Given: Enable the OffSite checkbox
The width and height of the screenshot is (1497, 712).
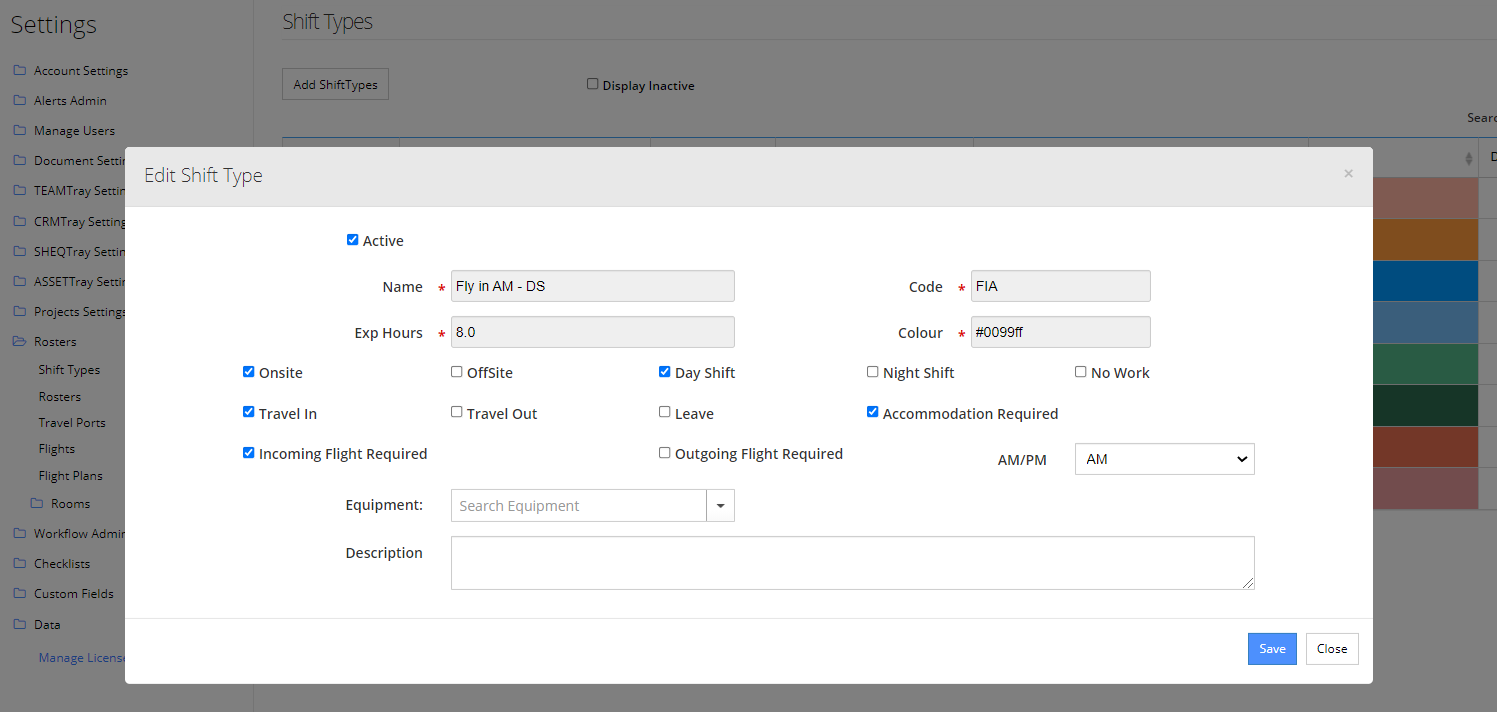Looking at the screenshot, I should click(456, 372).
